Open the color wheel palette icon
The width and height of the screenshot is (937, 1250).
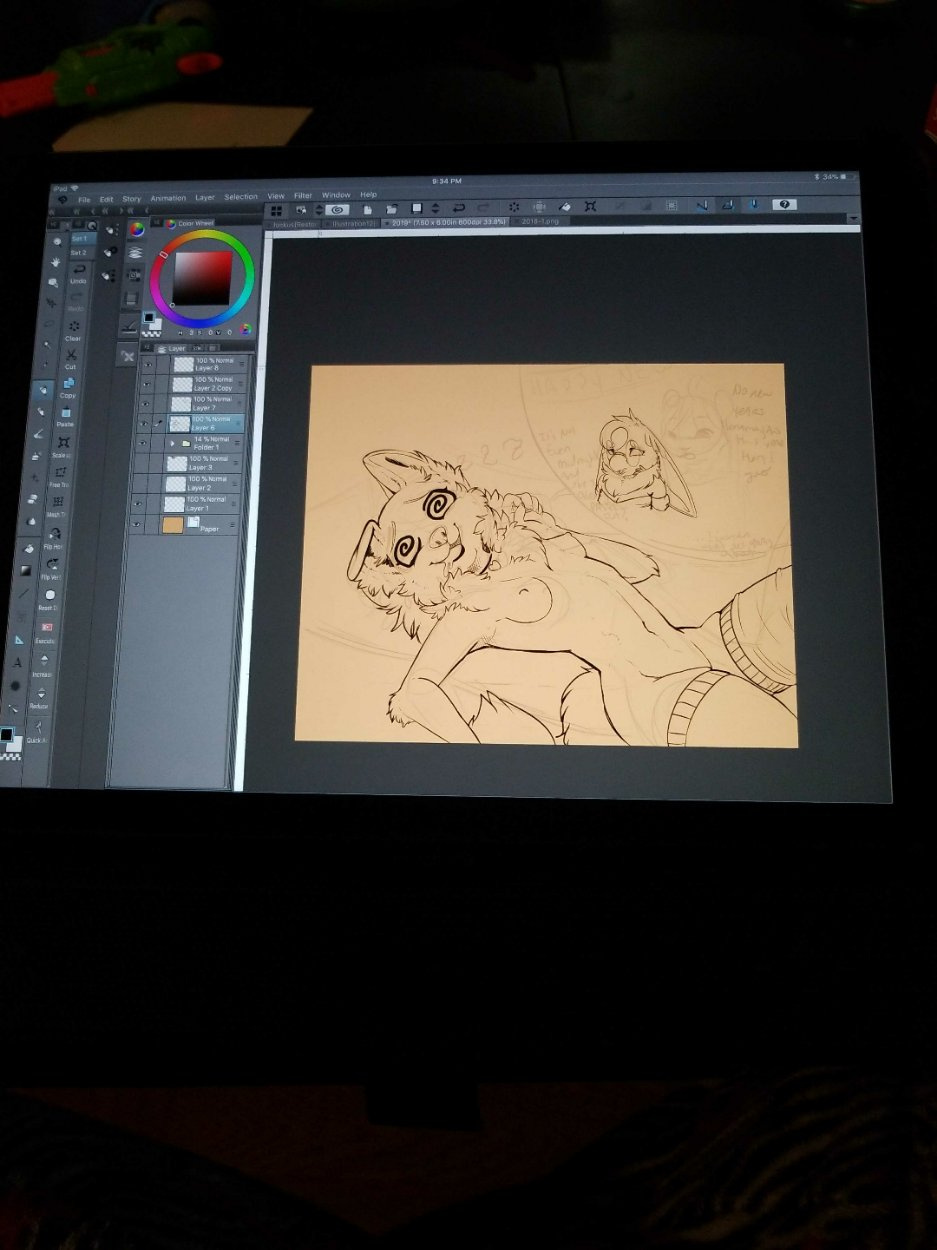136,229
